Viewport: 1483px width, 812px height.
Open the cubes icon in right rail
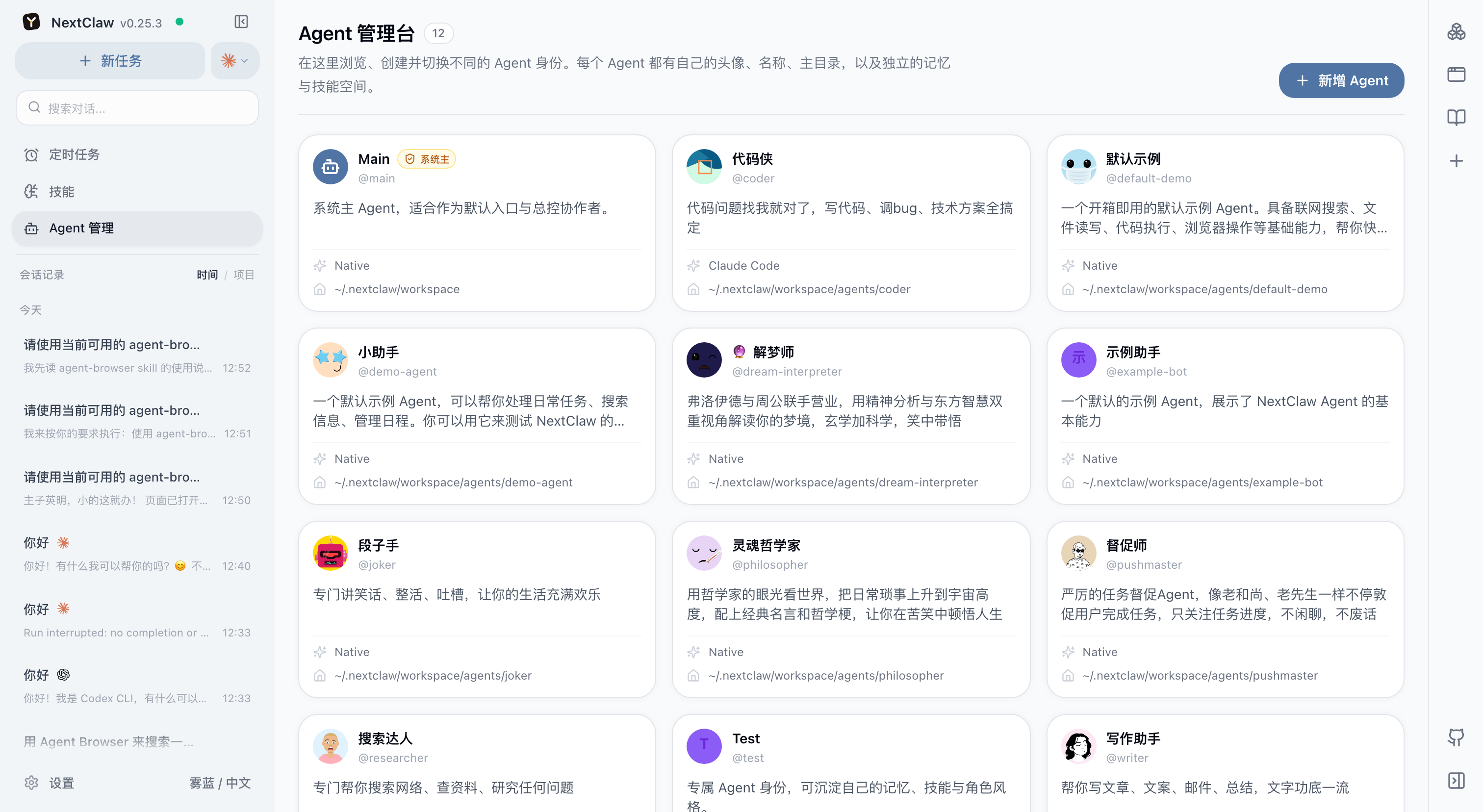[x=1457, y=31]
